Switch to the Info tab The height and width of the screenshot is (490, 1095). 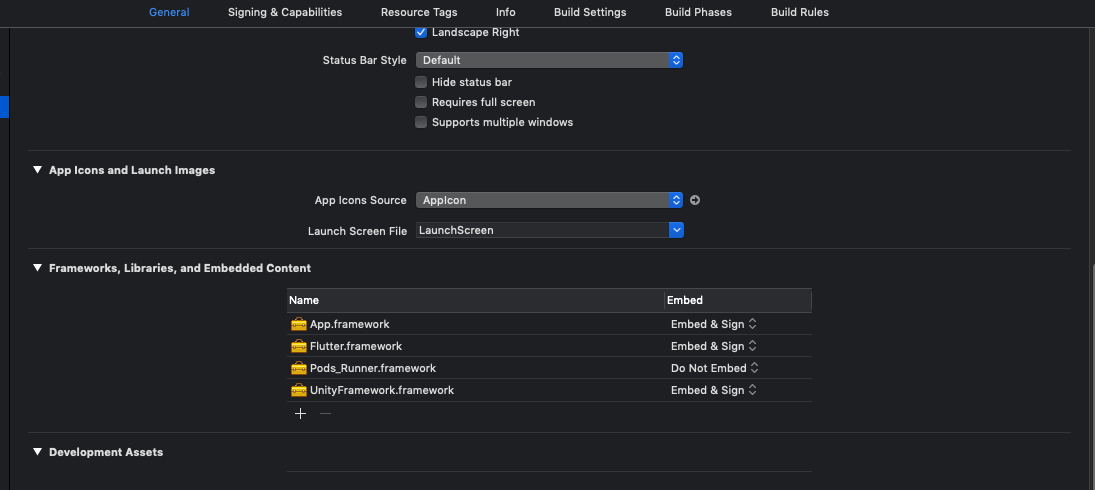[506, 12]
